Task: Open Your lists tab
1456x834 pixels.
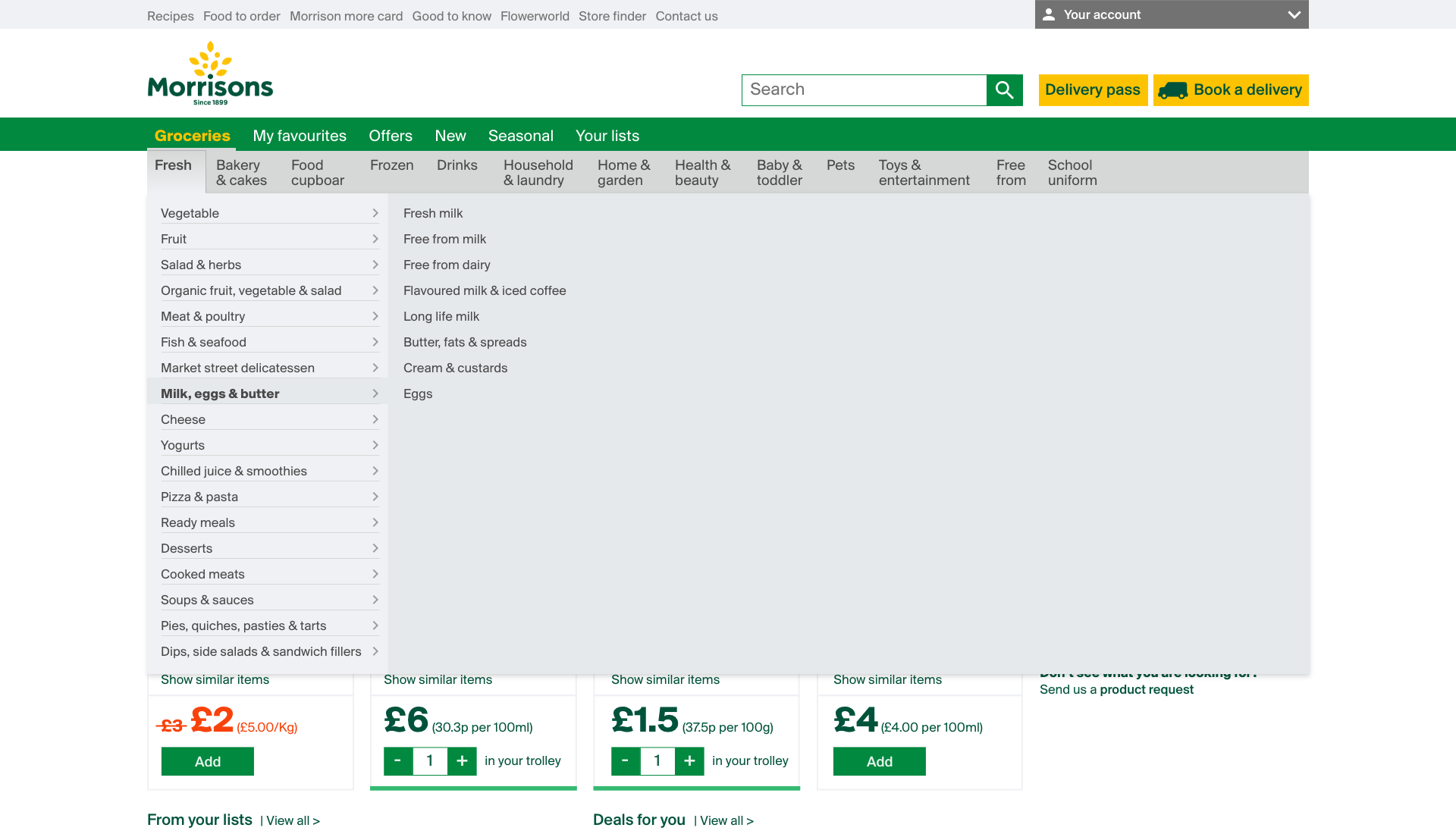Action: point(607,136)
